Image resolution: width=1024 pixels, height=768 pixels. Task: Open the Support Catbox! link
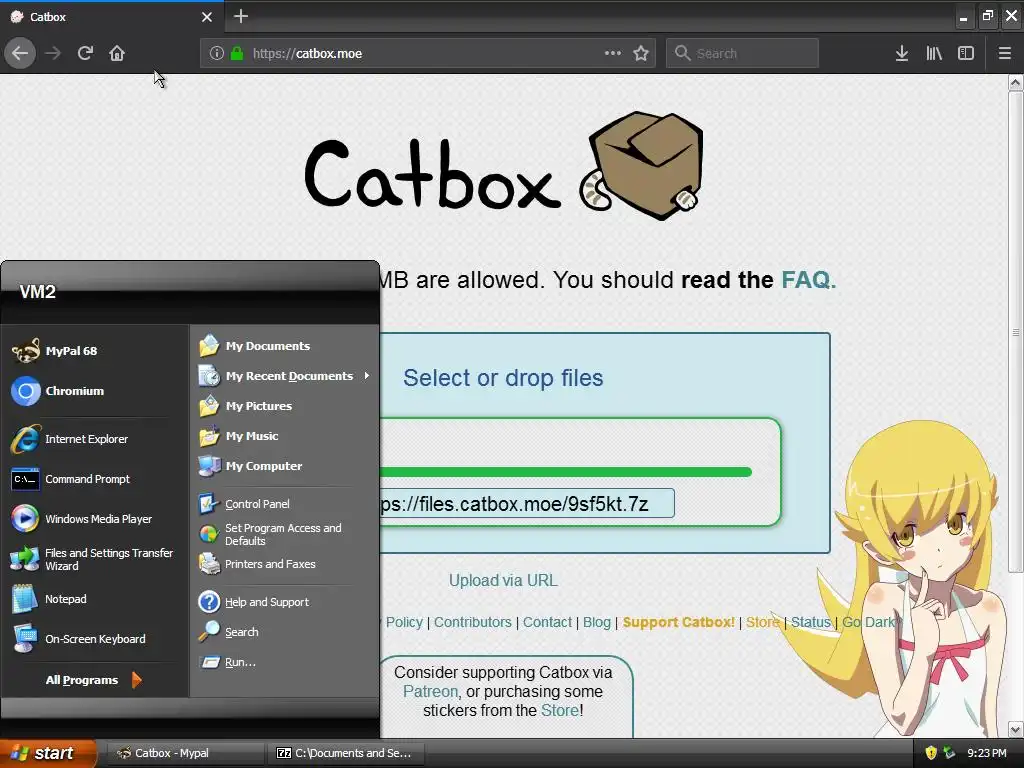[x=679, y=622]
